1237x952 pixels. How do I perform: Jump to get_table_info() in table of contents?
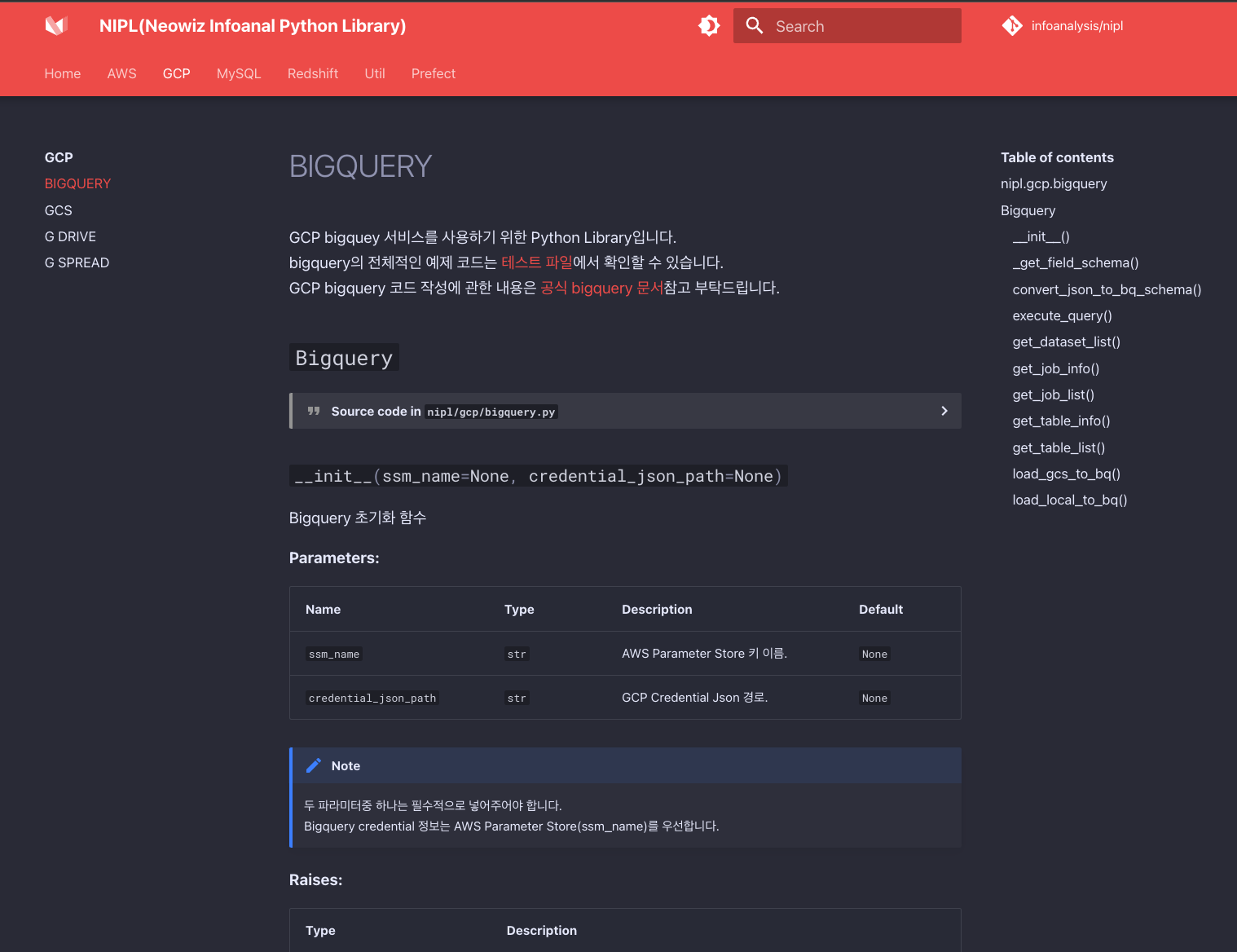(1062, 421)
